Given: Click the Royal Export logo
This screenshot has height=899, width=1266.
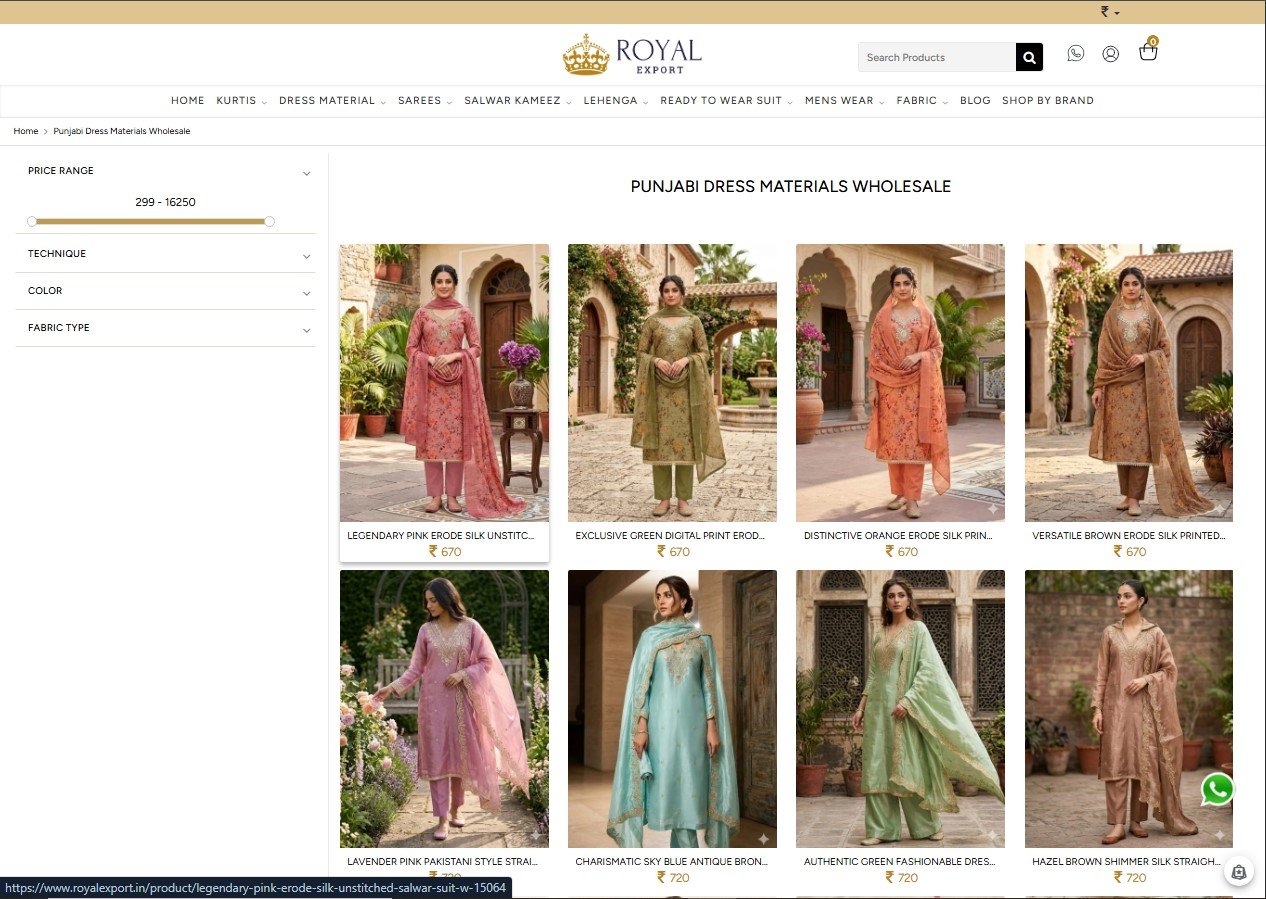Looking at the screenshot, I should (x=632, y=54).
